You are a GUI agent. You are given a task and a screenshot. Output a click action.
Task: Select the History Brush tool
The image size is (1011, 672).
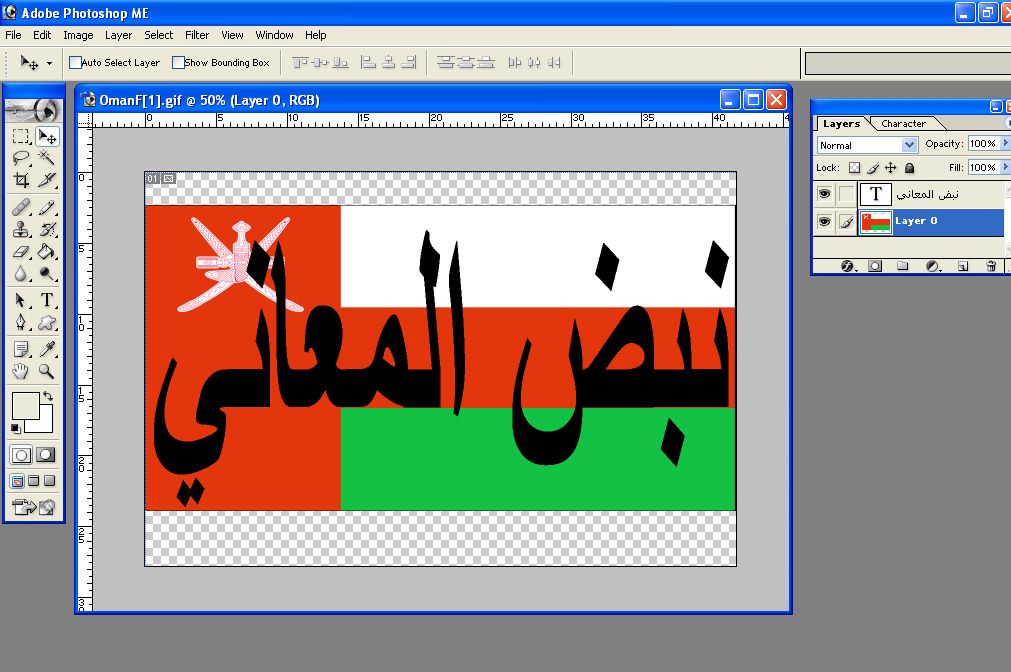[x=47, y=230]
